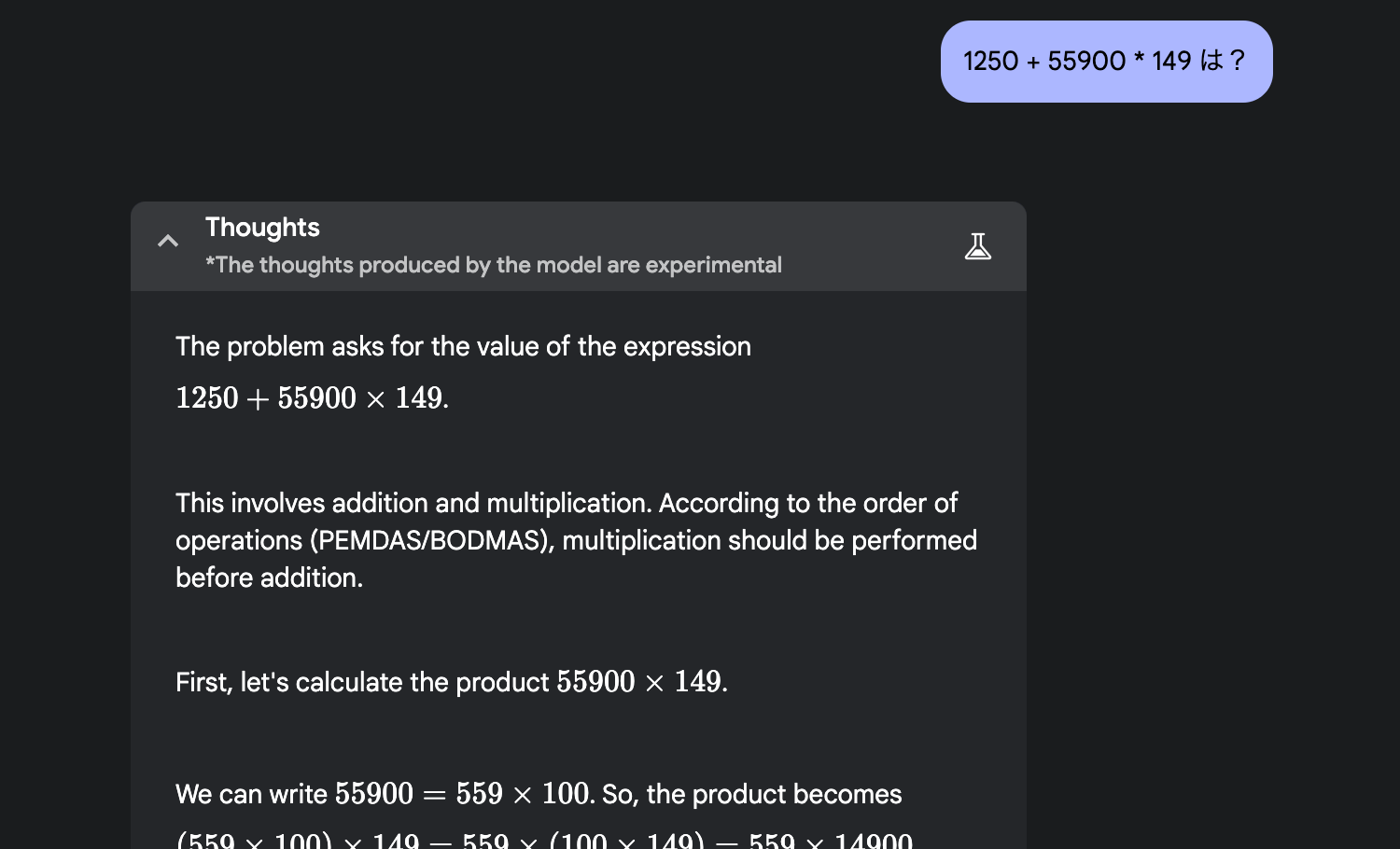Click the "Thoughts" header title
This screenshot has height=849, width=1400.
(262, 228)
